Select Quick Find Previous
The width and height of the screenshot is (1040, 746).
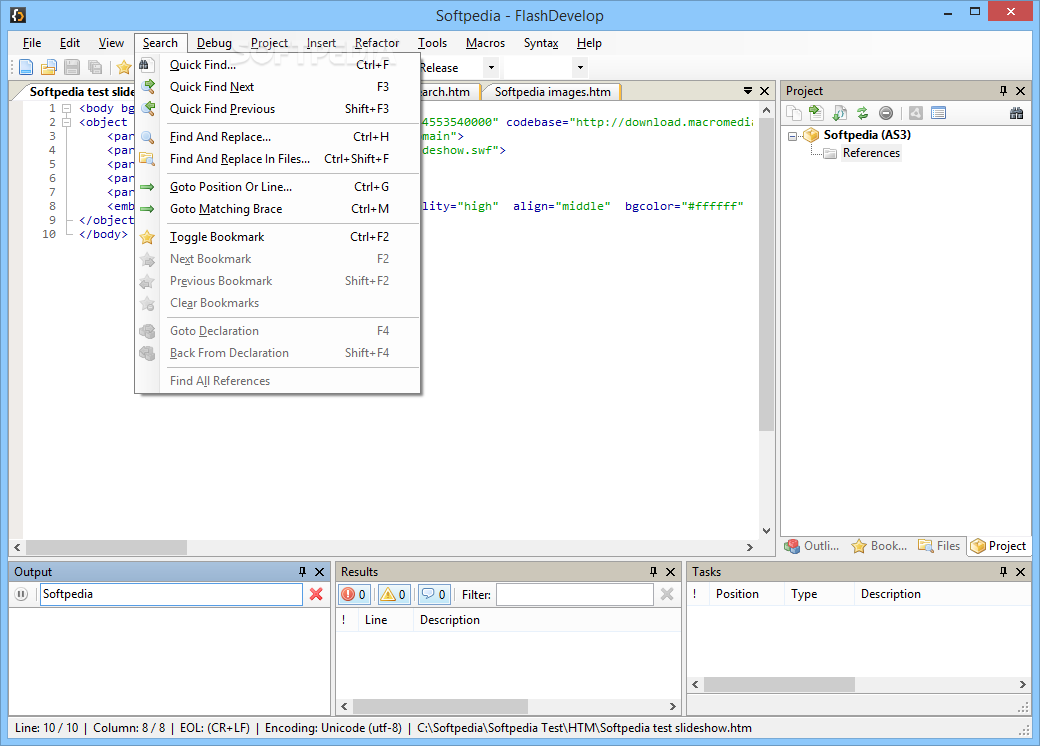(278, 109)
